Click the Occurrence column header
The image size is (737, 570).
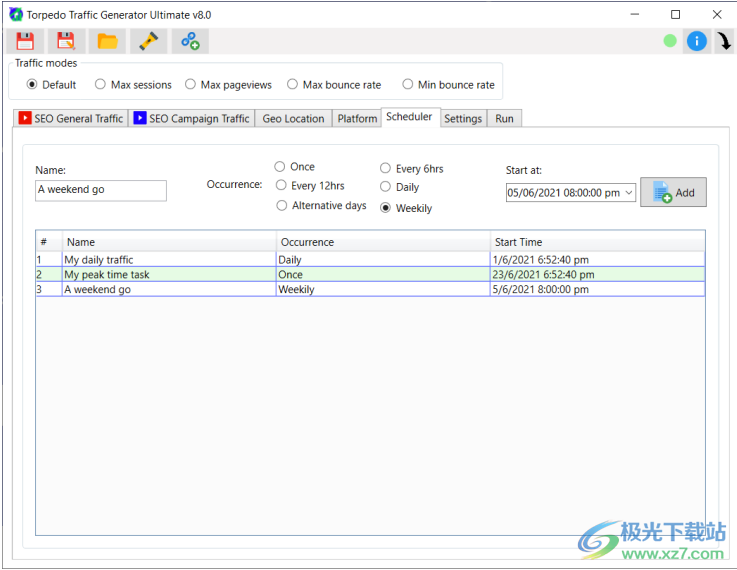(383, 242)
